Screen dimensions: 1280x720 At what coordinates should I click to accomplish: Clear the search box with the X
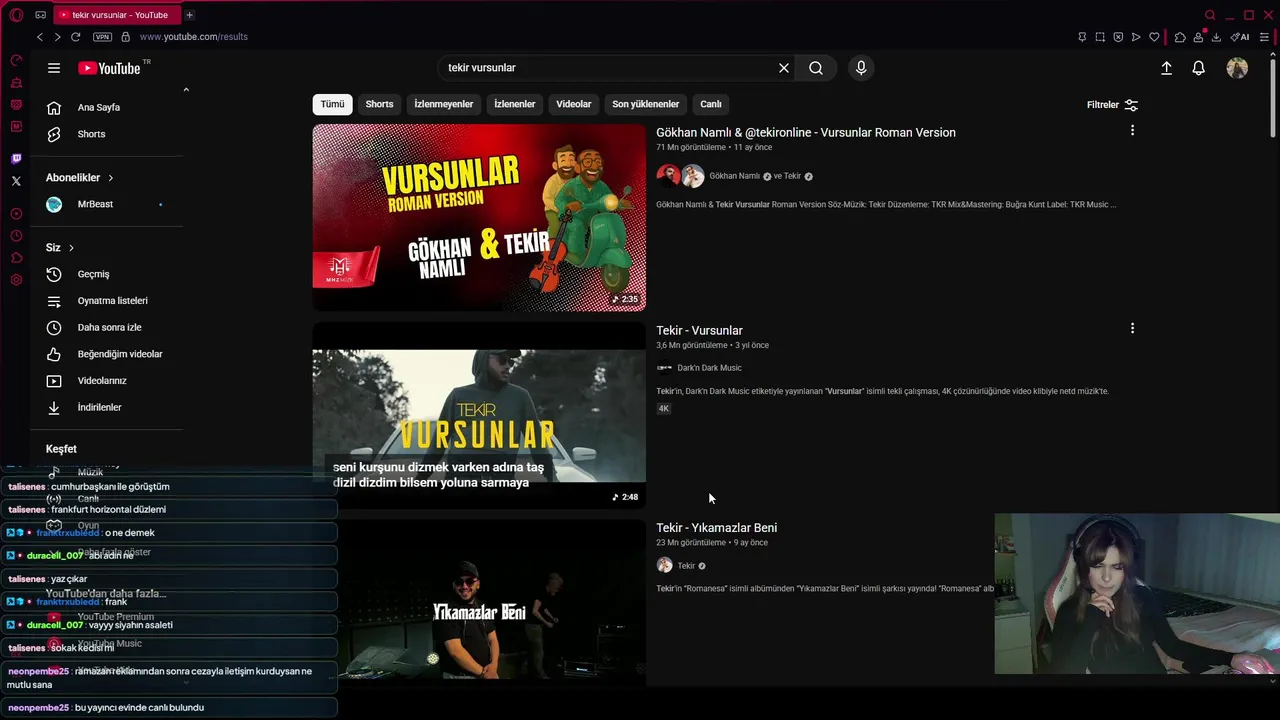[784, 68]
